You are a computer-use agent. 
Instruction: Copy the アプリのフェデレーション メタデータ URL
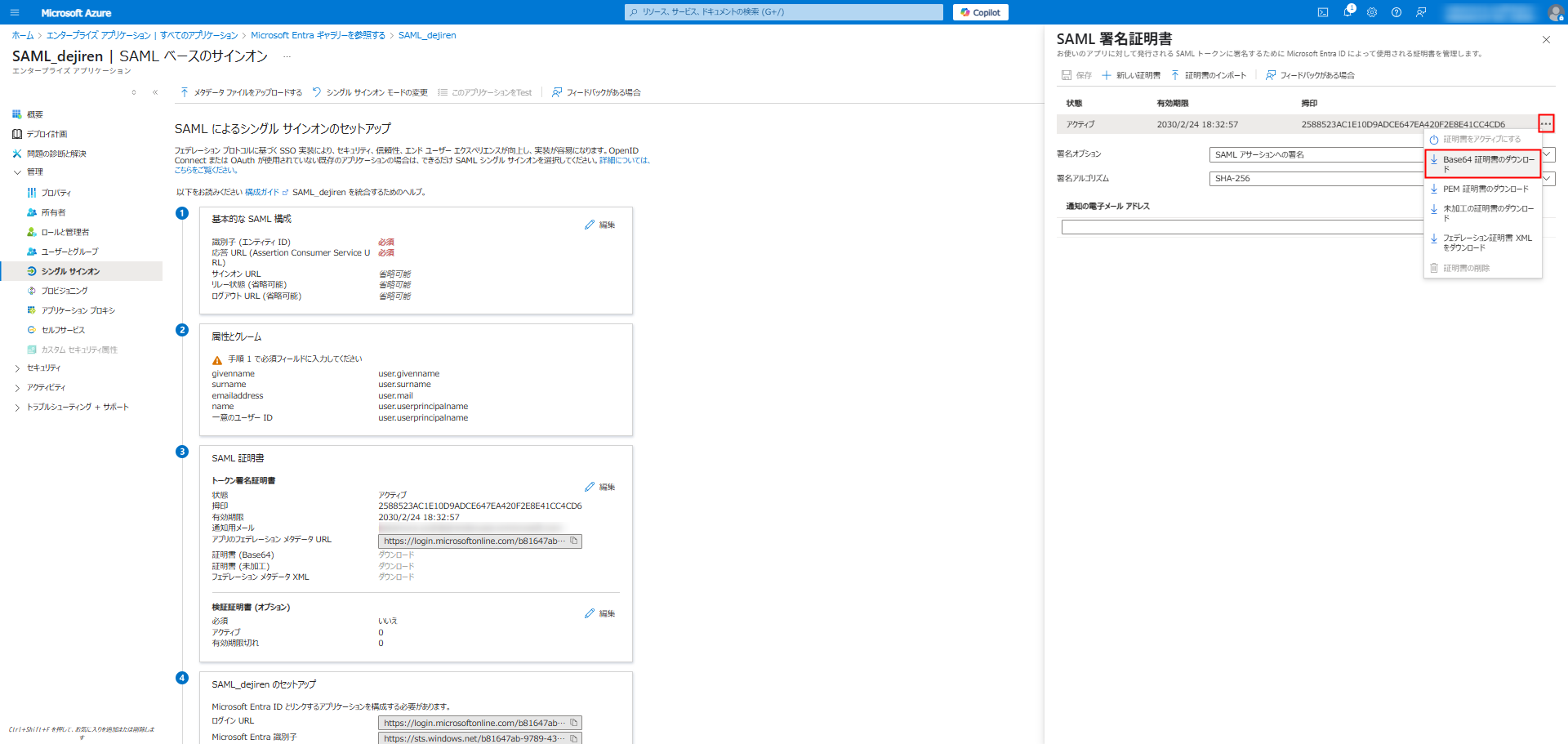(x=574, y=541)
